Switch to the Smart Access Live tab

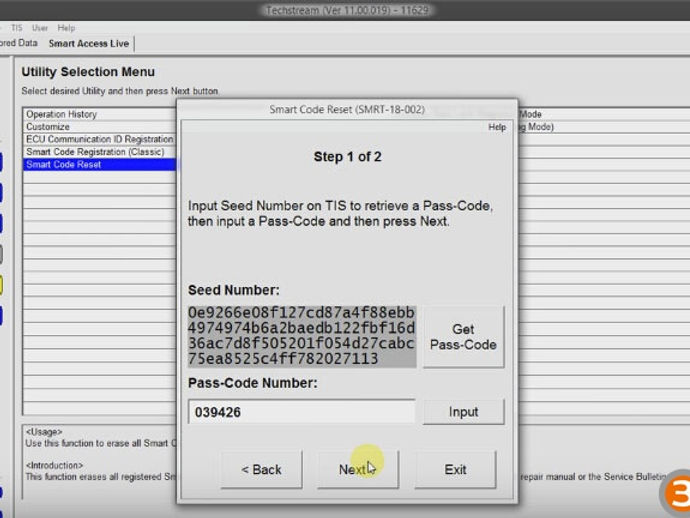(x=89, y=44)
